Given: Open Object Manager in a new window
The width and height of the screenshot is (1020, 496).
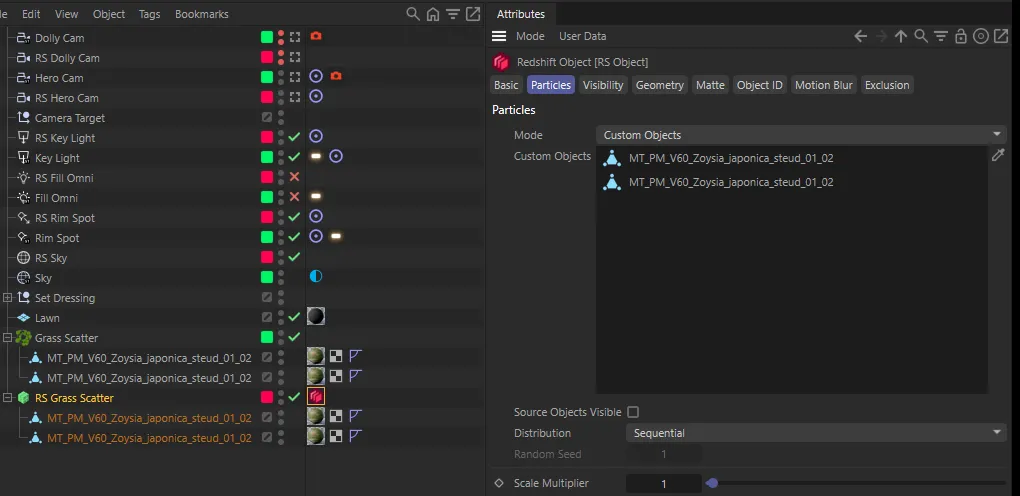Looking at the screenshot, I should point(473,14).
